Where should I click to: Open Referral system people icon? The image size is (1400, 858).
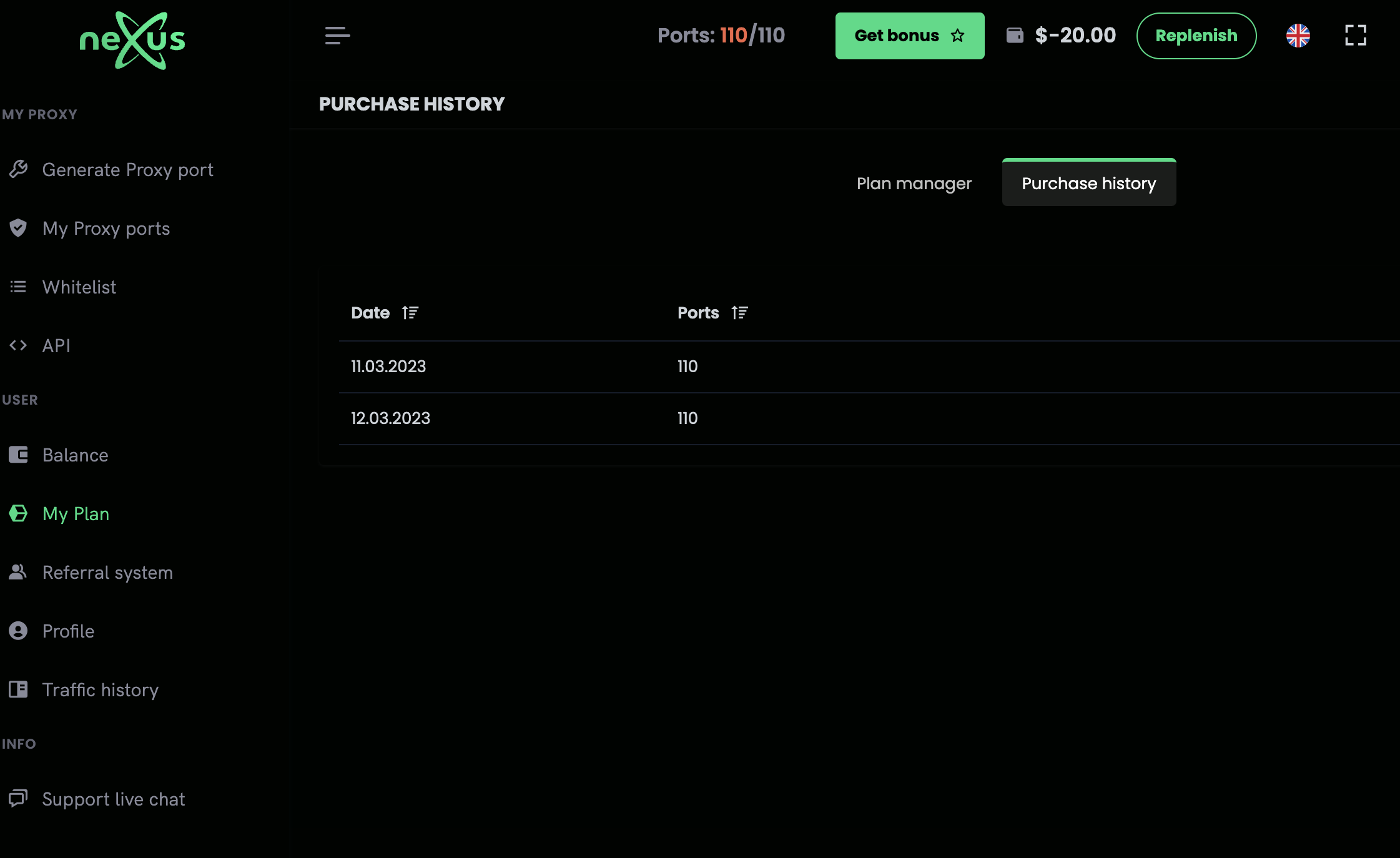[18, 572]
